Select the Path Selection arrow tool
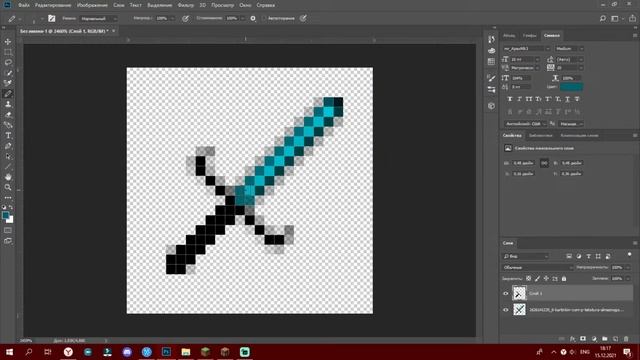This screenshot has height=360, width=640. click(8, 156)
